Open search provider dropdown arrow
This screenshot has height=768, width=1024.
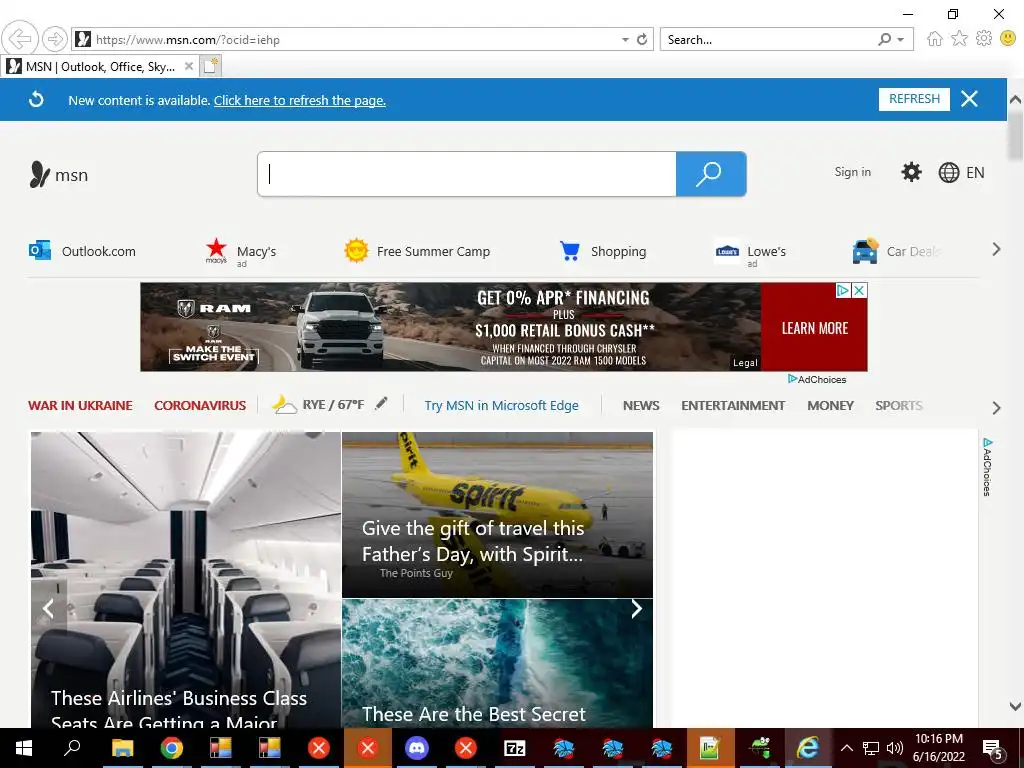[901, 40]
